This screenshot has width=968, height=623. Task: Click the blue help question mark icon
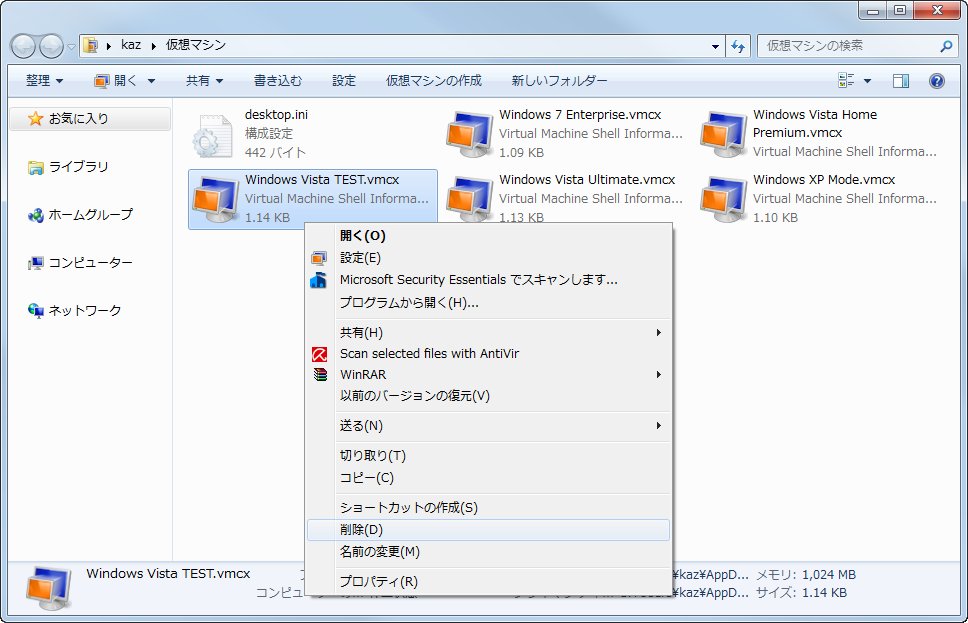point(937,81)
